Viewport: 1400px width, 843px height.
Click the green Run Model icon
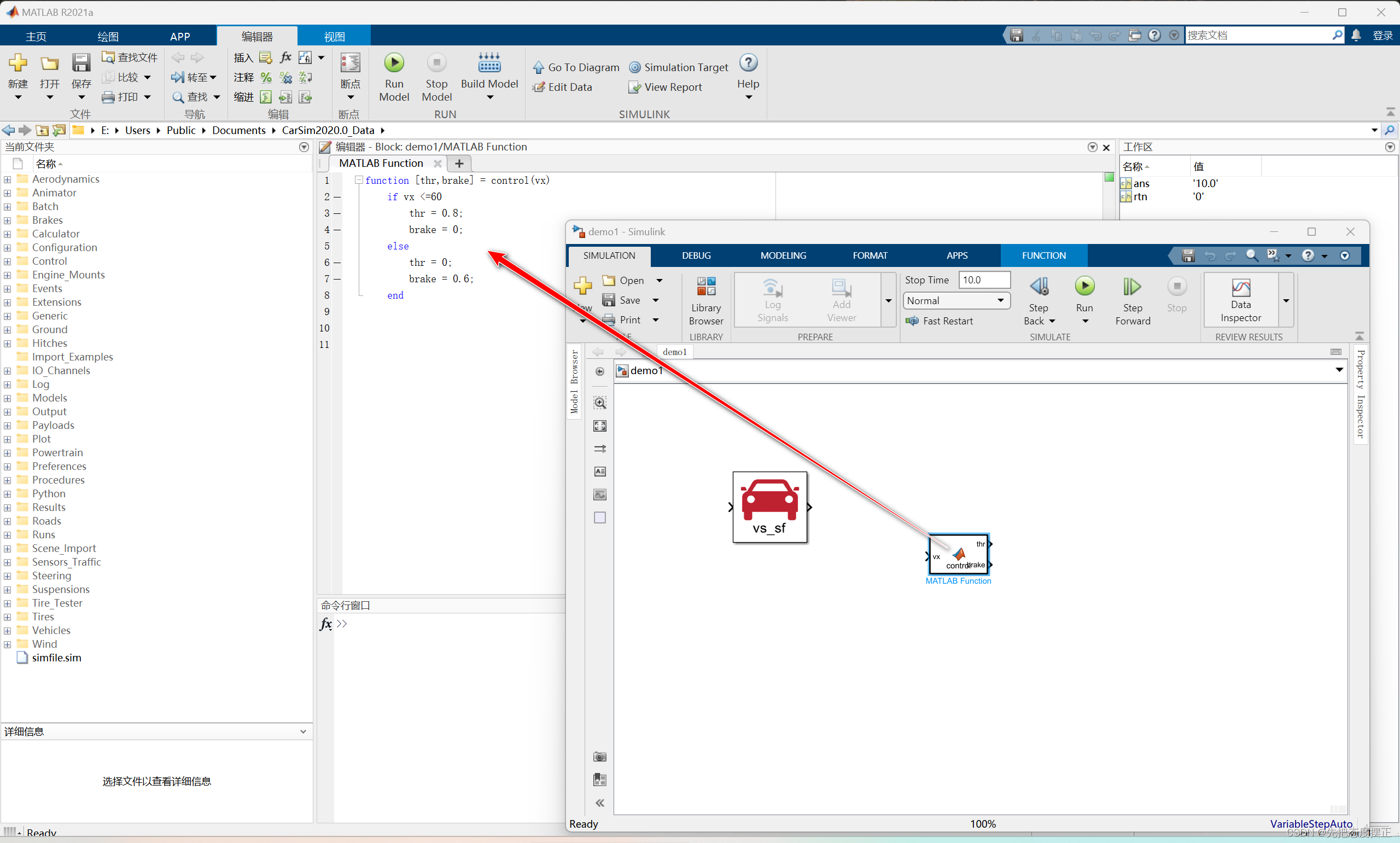coord(394,62)
